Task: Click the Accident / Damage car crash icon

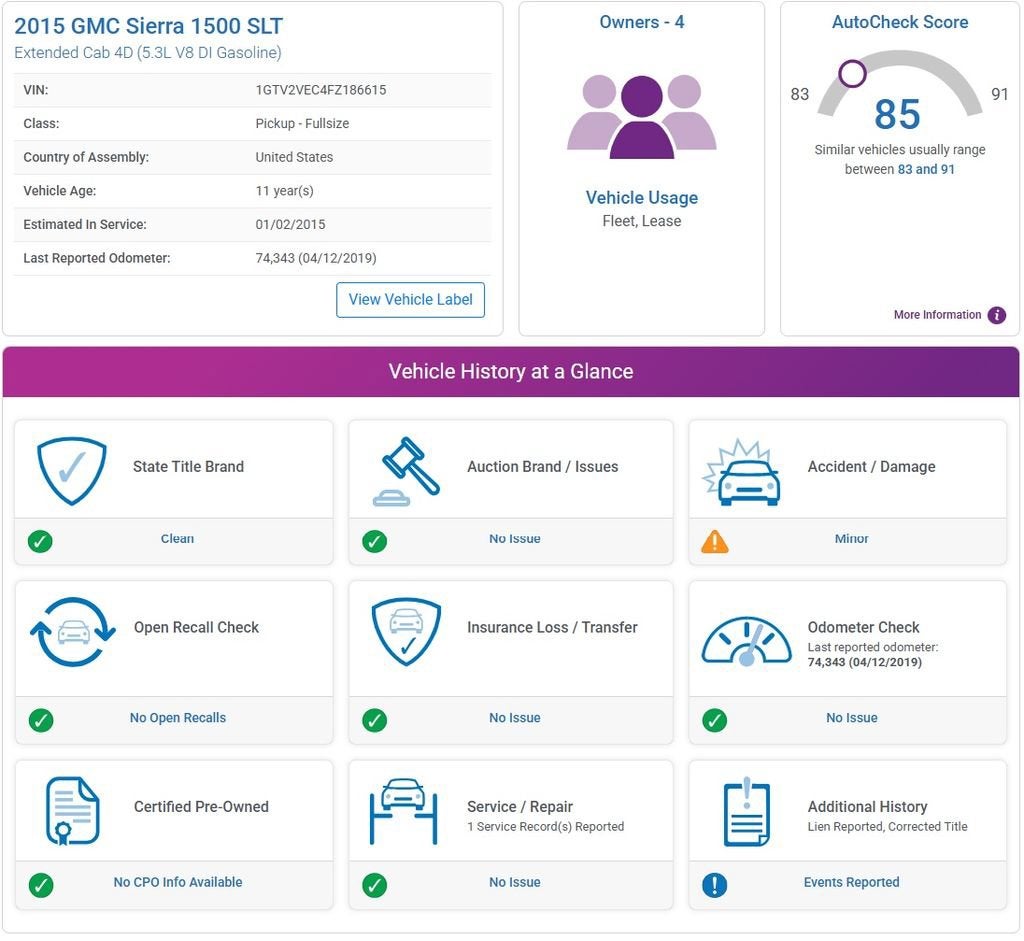Action: click(742, 473)
